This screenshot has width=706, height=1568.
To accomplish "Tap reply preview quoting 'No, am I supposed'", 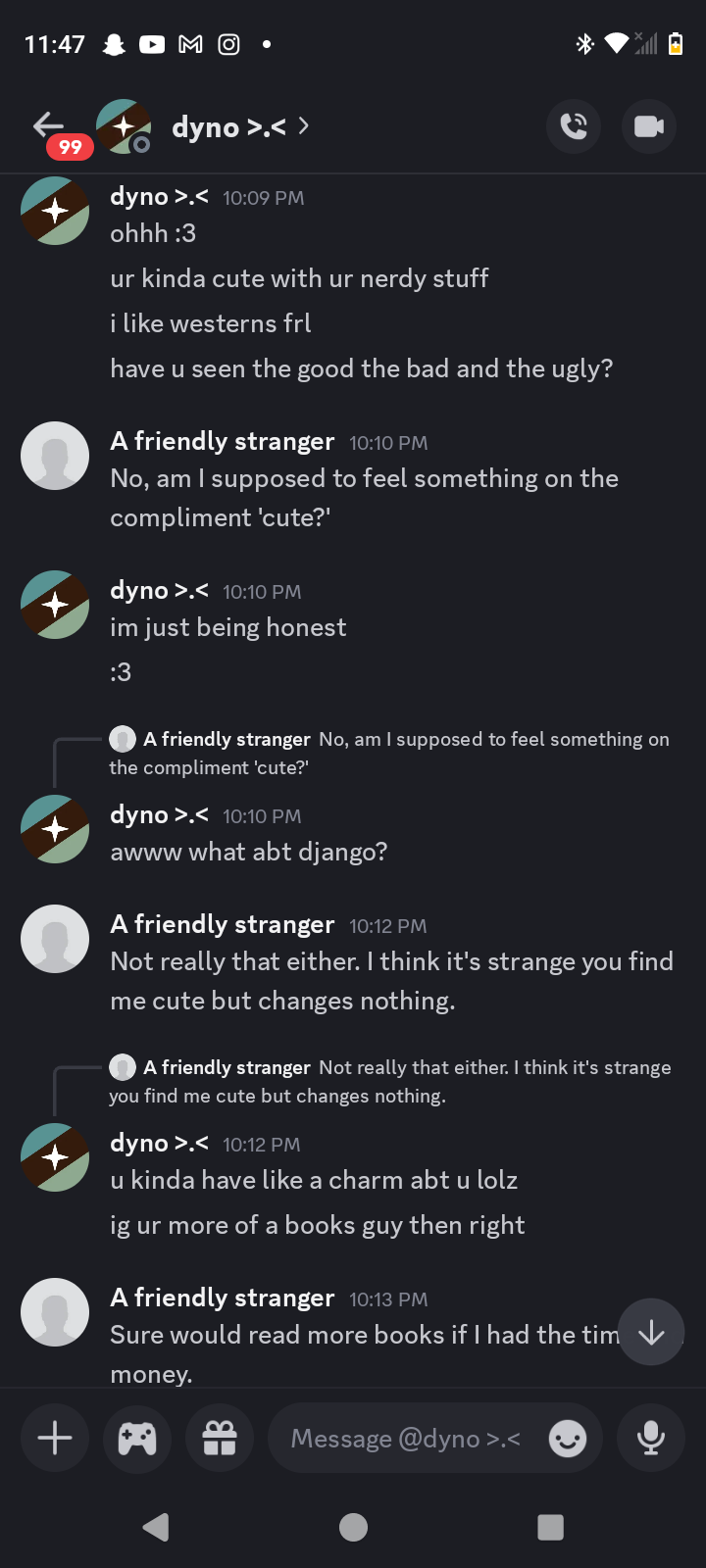I will click(x=392, y=753).
